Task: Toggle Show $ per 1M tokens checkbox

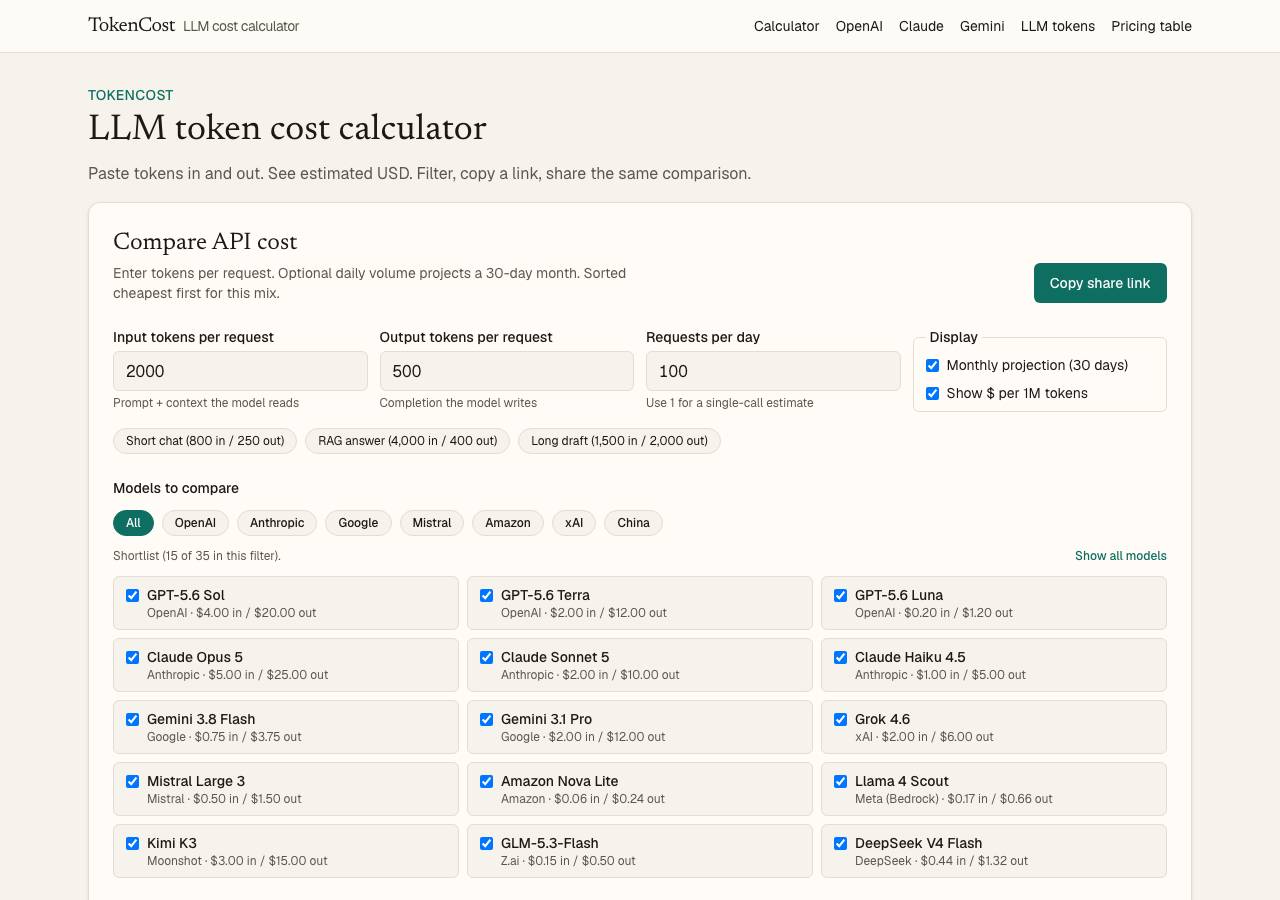Action: pos(932,393)
